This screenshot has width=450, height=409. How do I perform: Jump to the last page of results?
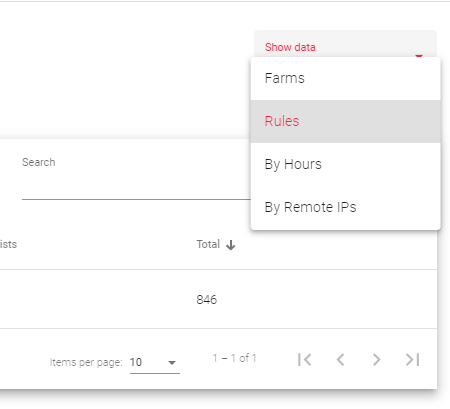point(412,360)
